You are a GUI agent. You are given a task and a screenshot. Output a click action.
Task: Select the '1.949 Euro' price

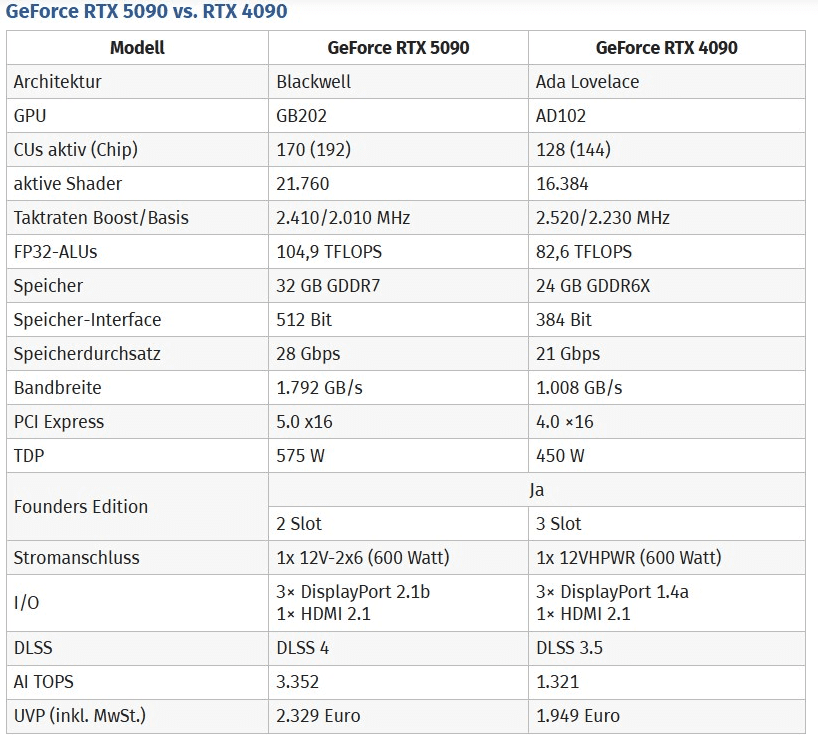click(x=578, y=715)
